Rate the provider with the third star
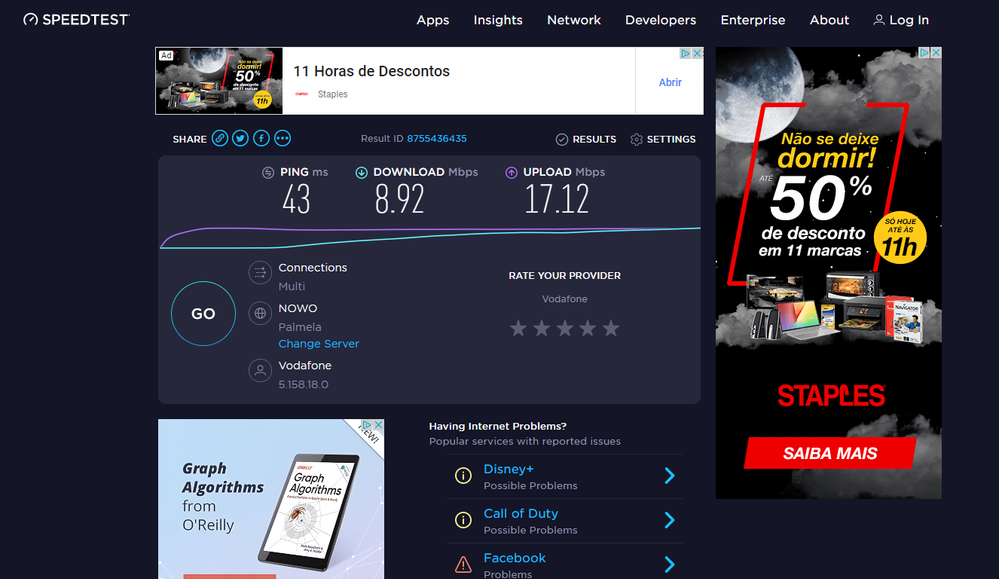Viewport: 999px width, 579px height. (x=564, y=328)
